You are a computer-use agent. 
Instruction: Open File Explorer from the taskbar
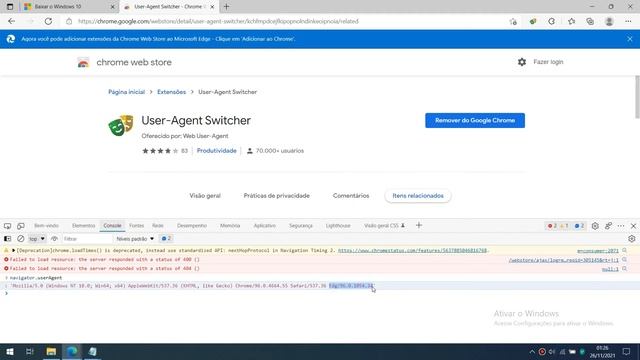pyautogui.click(x=51, y=351)
